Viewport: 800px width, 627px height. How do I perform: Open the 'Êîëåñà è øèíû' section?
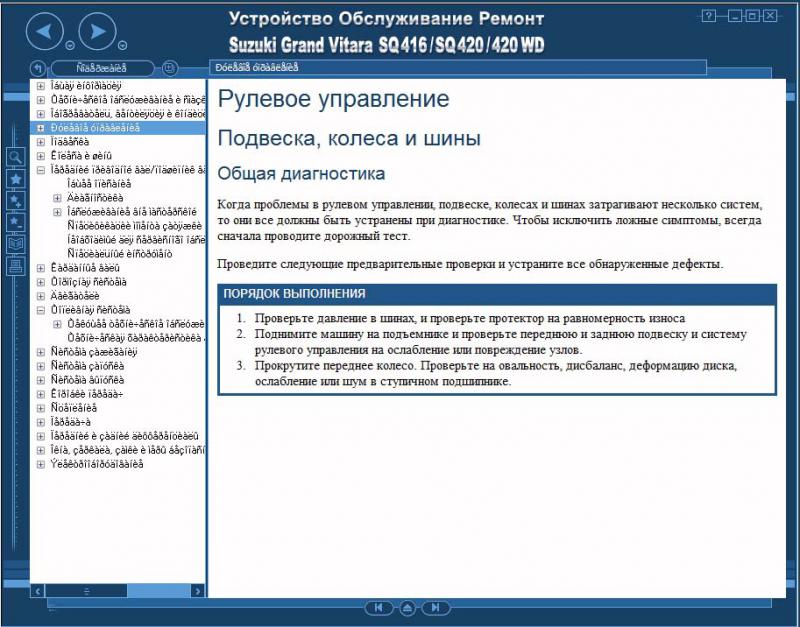pyautogui.click(x=81, y=156)
